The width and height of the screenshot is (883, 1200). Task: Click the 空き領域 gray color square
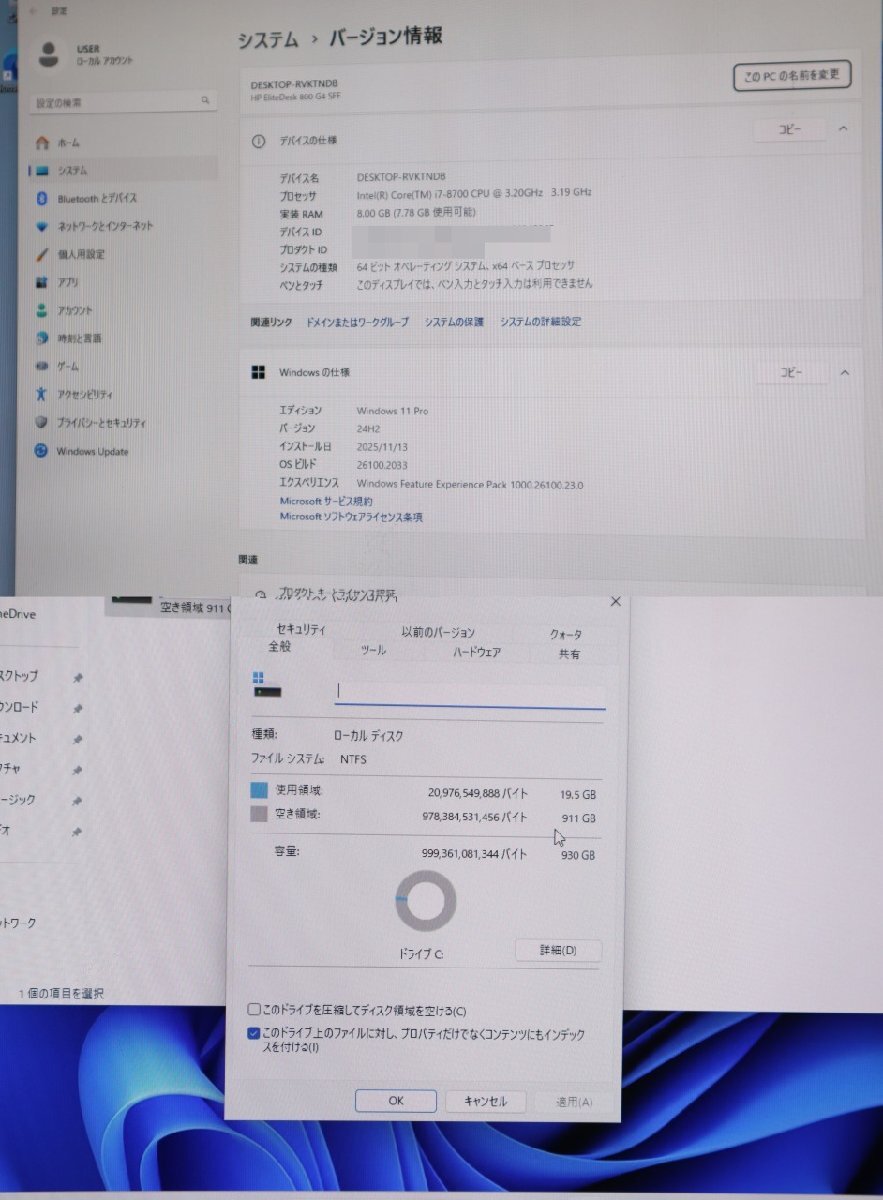click(x=258, y=815)
